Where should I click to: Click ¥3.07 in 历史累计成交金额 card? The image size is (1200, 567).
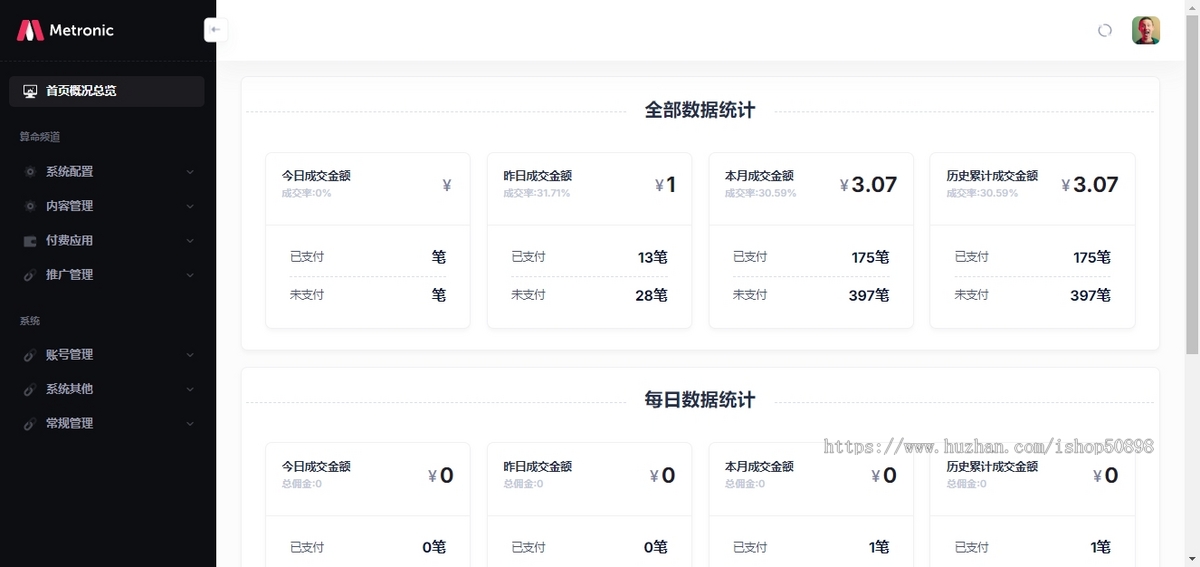(1090, 185)
